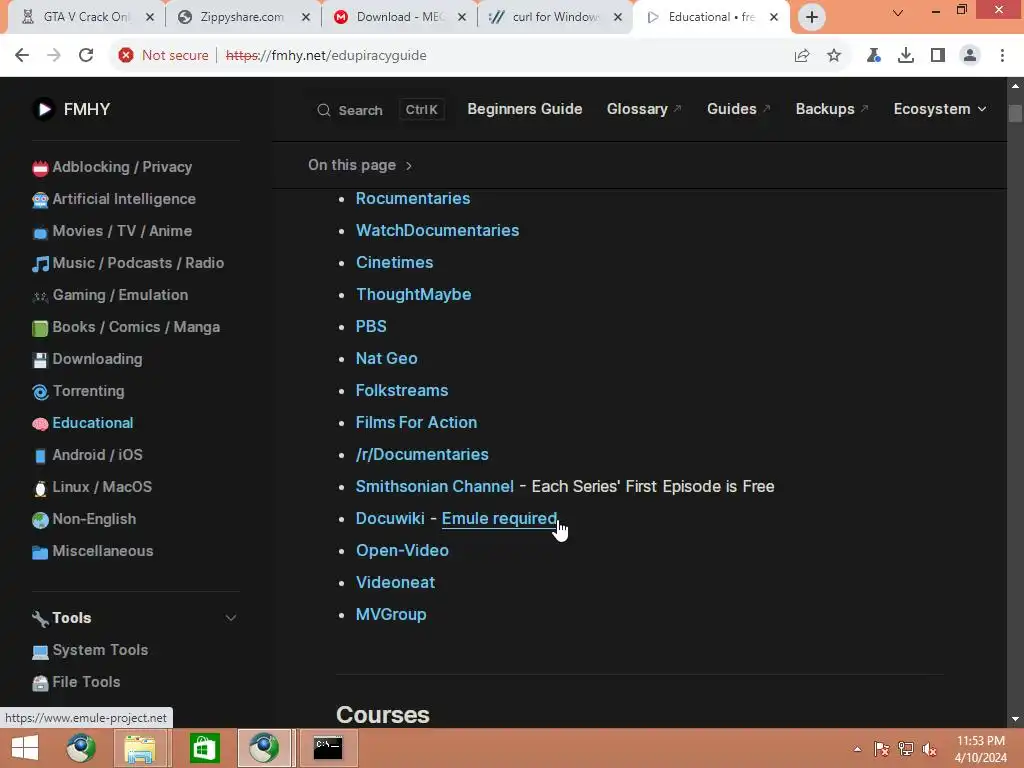Open the browser downloads icon
The image size is (1024, 768).
click(906, 56)
